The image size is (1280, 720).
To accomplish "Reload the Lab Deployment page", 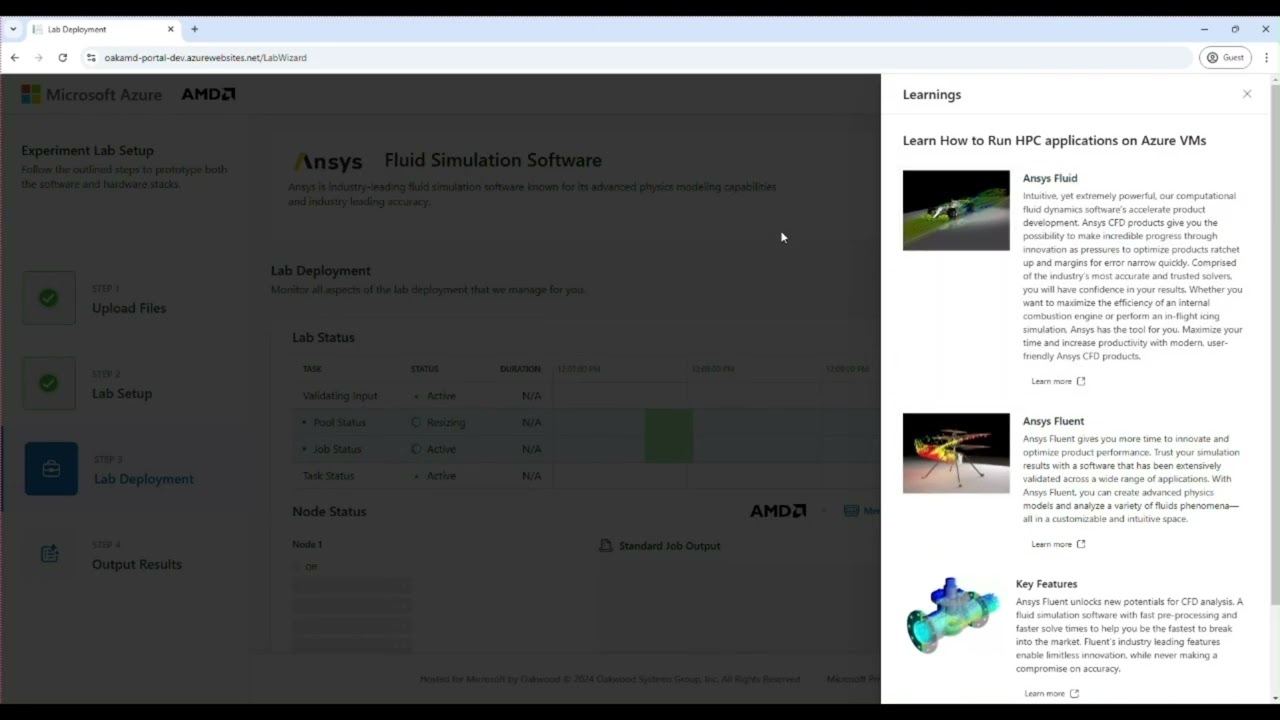I will 62,58.
